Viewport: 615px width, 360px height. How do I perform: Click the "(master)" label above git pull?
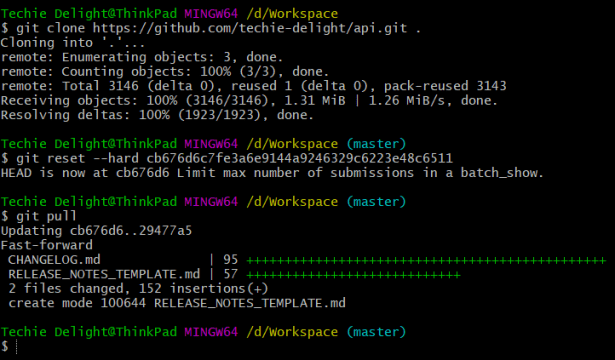click(376, 202)
